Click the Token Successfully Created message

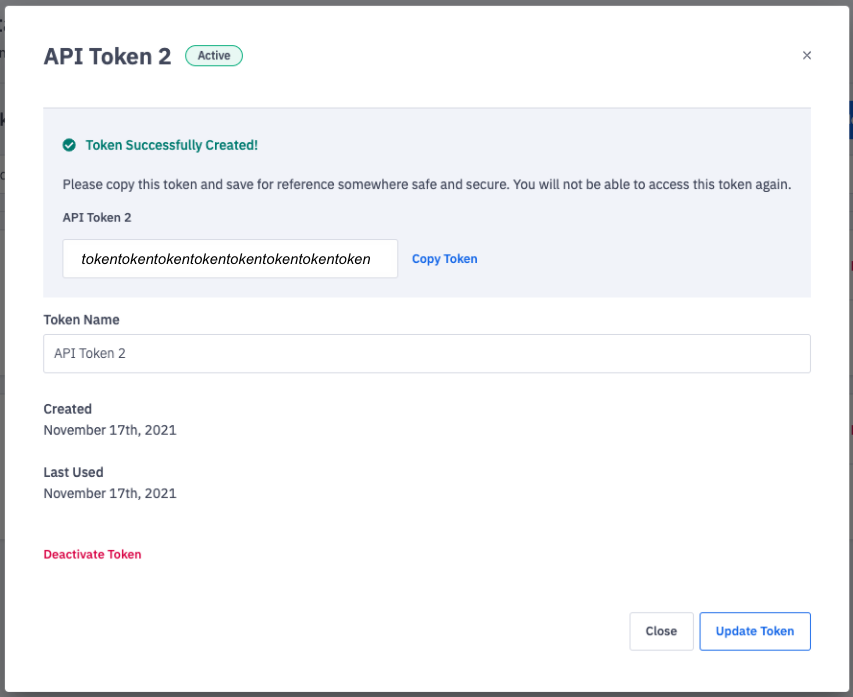pyautogui.click(x=171, y=145)
